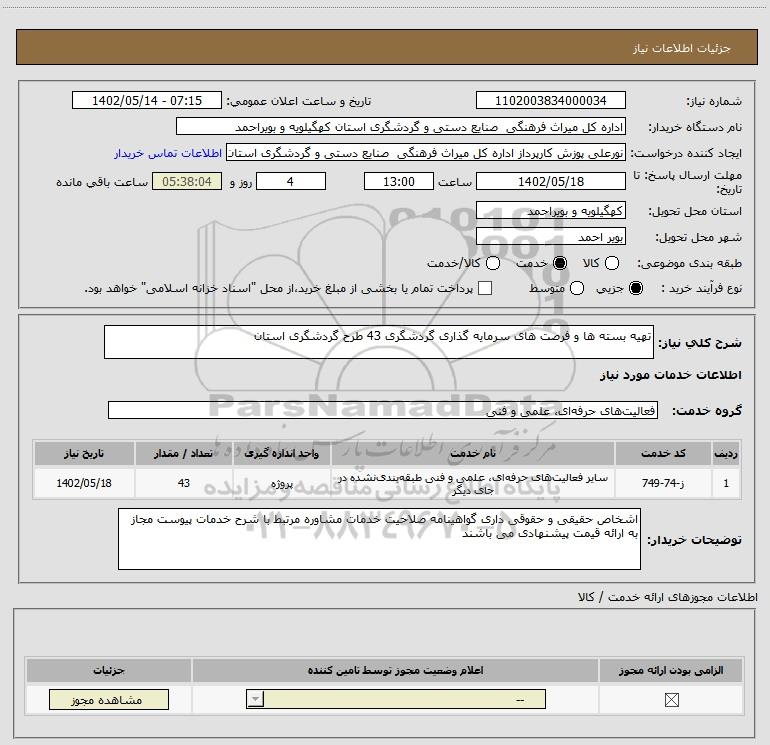The height and width of the screenshot is (745, 770).
Task: Click the اعلام وضعیت مجوز column header
Action: pyautogui.click(x=395, y=670)
